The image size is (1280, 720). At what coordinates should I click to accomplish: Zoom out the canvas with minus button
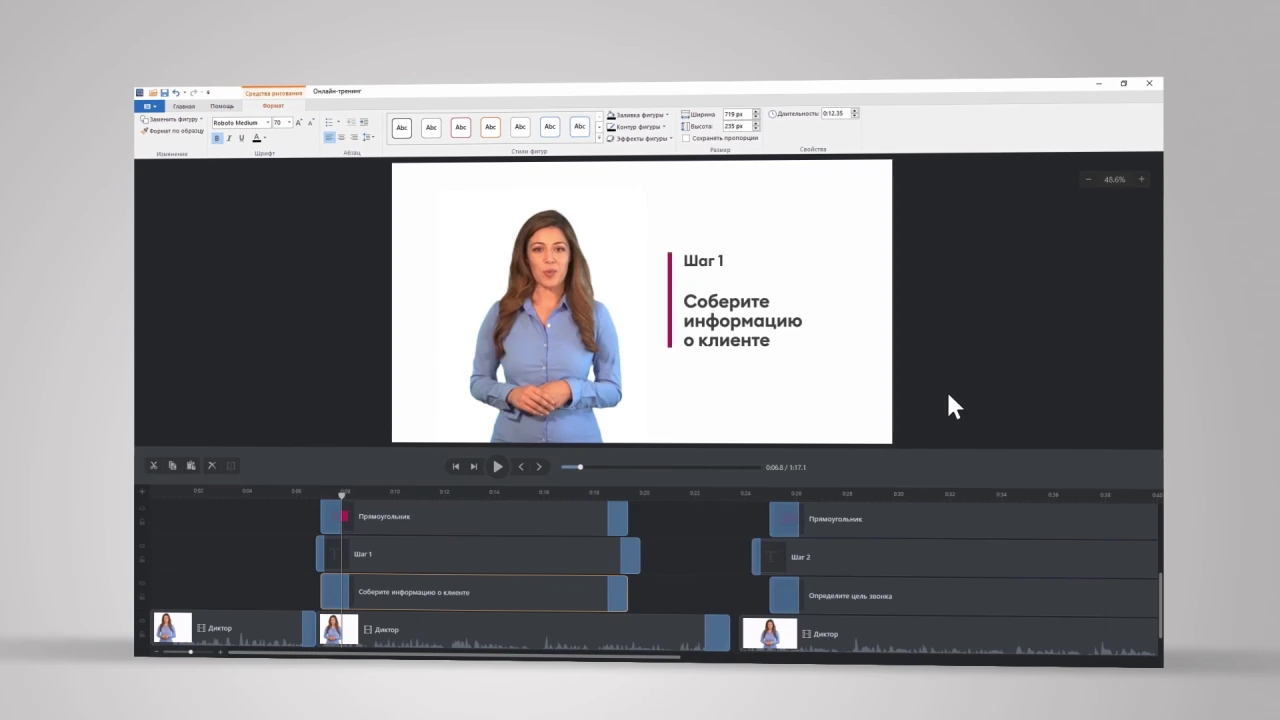[x=1089, y=180]
